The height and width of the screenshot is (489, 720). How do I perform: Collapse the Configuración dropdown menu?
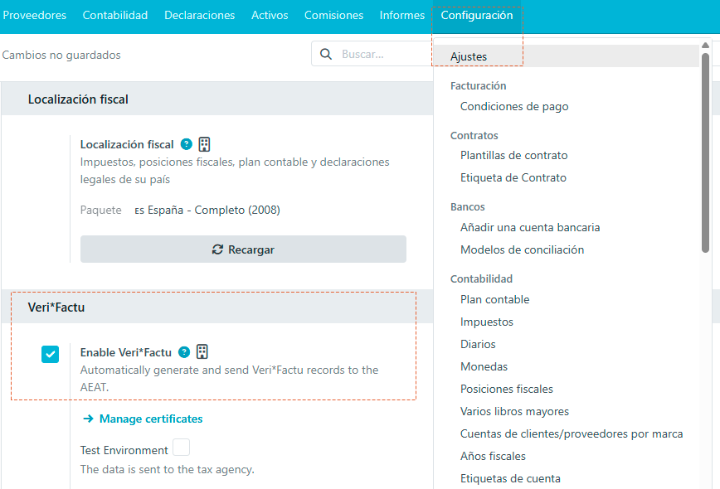(x=477, y=15)
